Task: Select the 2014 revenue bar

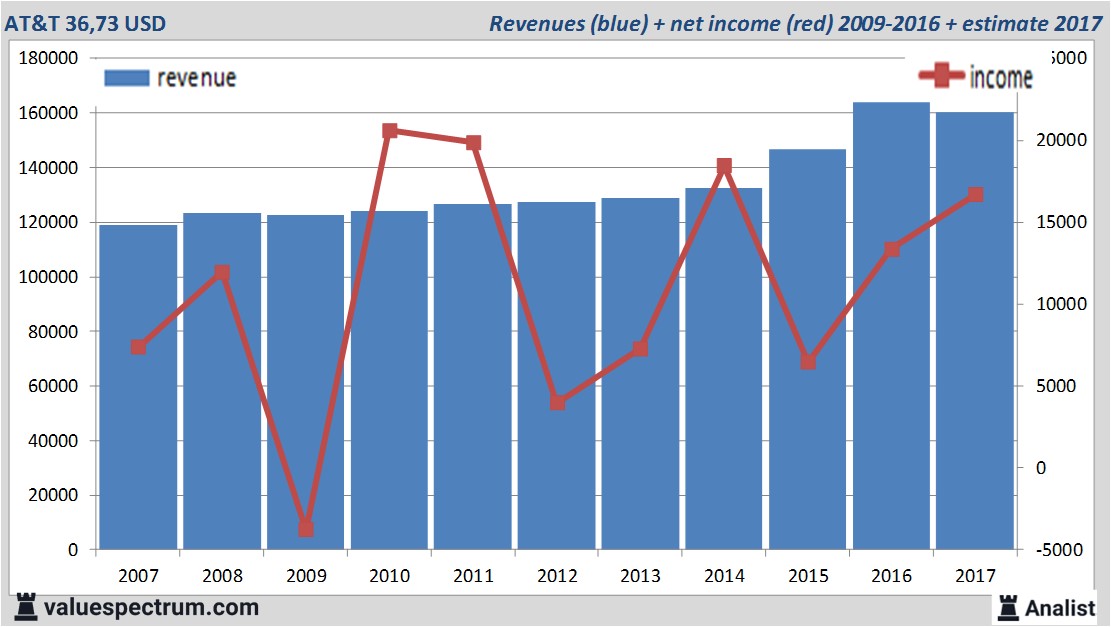Action: click(x=723, y=369)
